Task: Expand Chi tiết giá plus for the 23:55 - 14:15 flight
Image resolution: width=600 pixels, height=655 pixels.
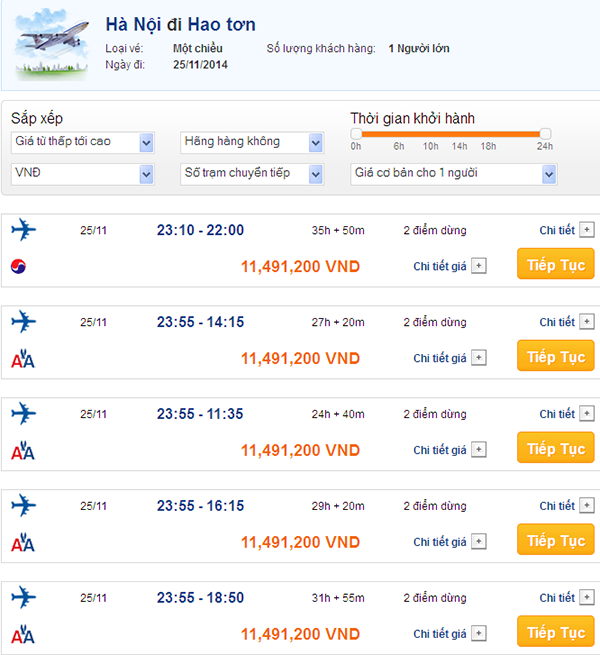Action: (x=479, y=358)
